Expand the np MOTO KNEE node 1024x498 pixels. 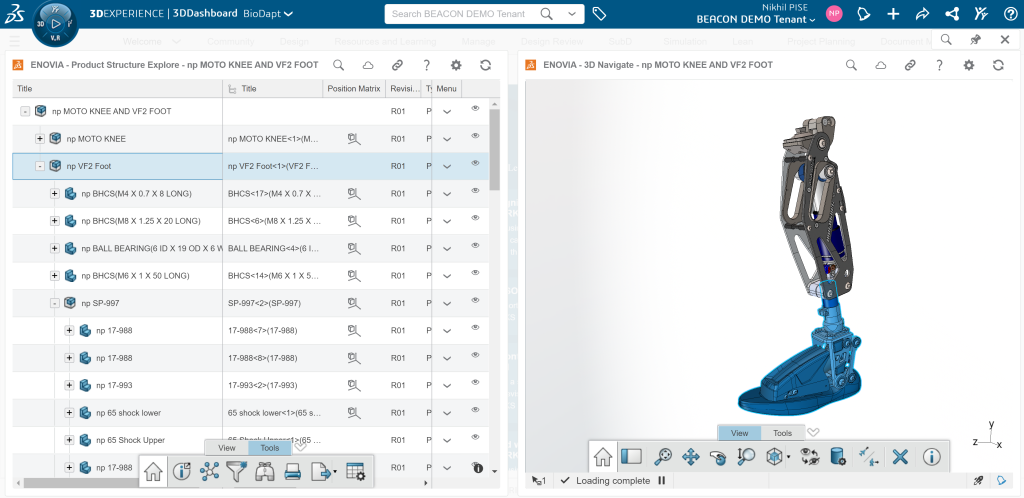[40, 139]
